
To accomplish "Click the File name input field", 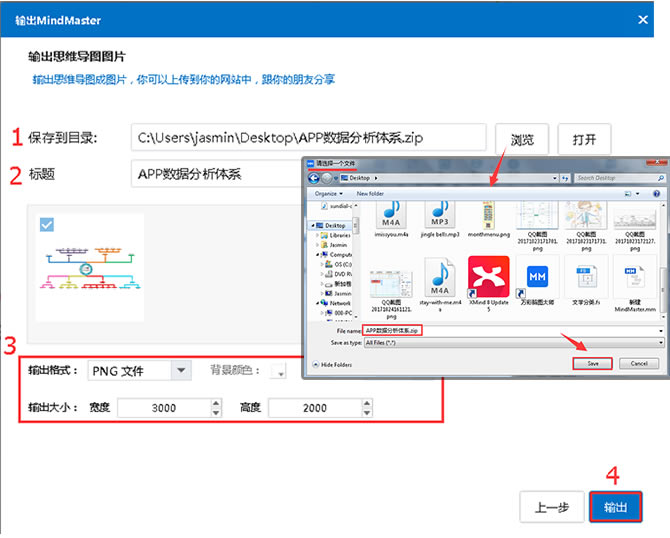I will 513,330.
